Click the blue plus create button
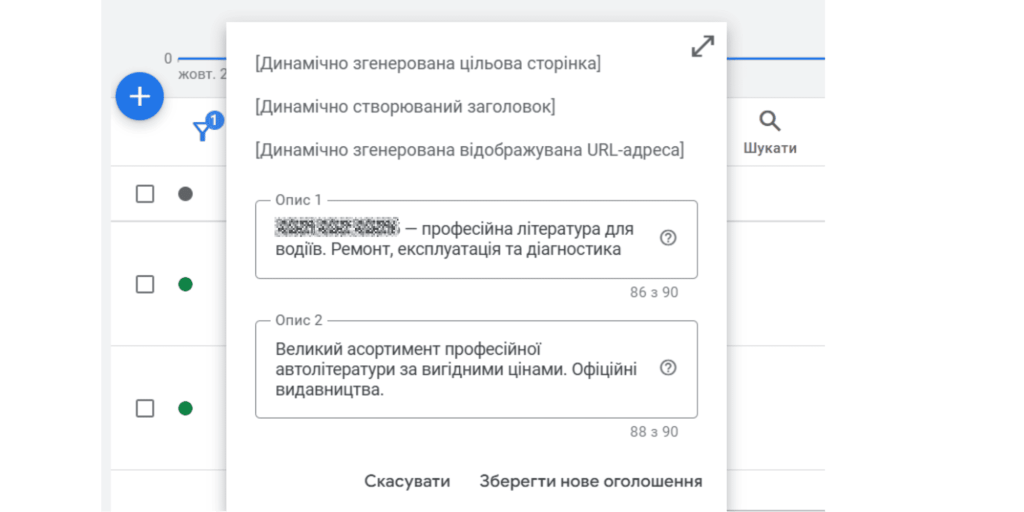This screenshot has width=1024, height=512. point(139,97)
